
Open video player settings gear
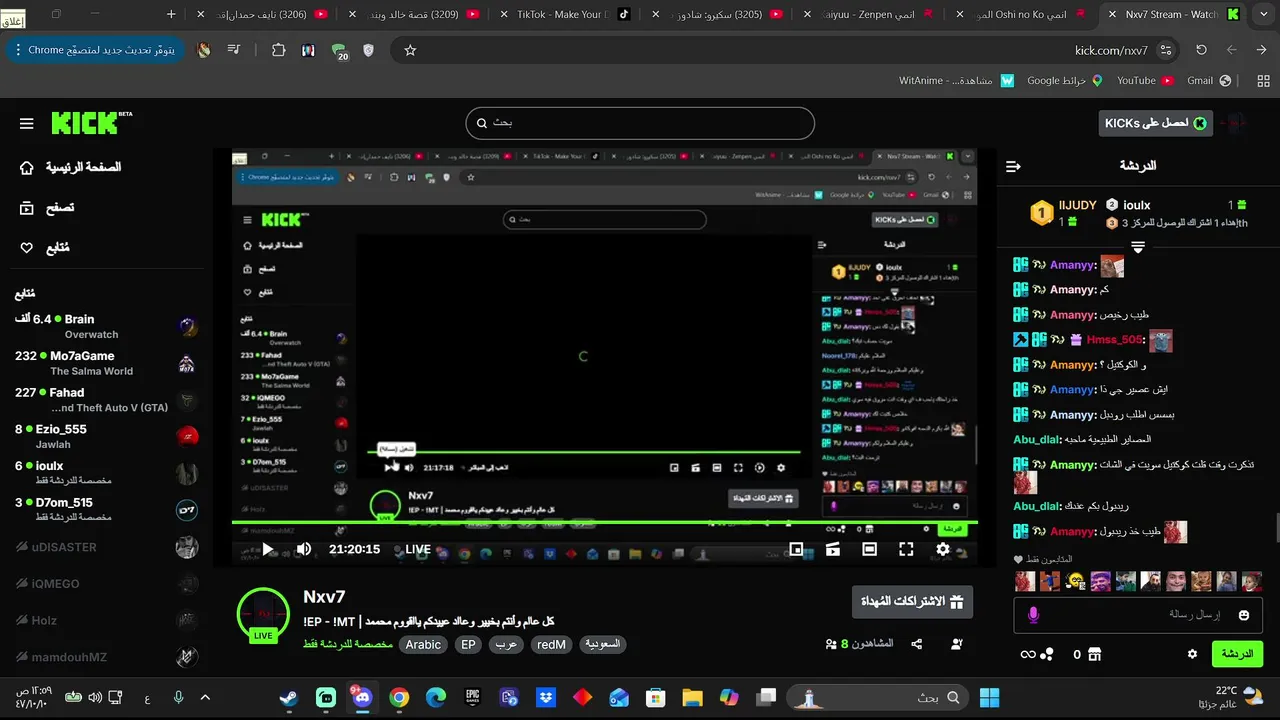943,549
